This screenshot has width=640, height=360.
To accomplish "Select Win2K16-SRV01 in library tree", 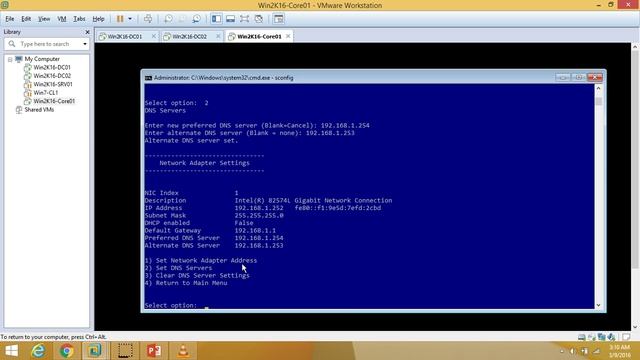I will [x=53, y=84].
